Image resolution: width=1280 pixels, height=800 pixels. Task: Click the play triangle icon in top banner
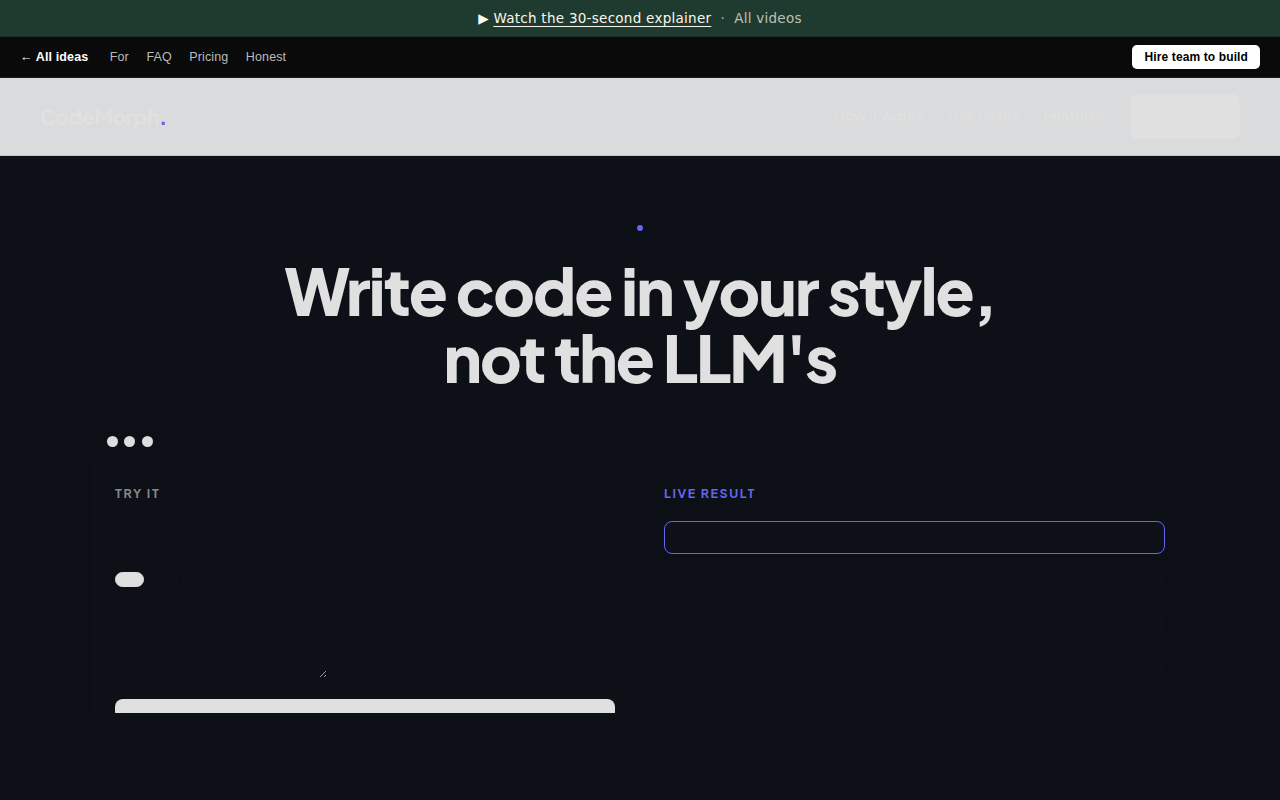(484, 18)
